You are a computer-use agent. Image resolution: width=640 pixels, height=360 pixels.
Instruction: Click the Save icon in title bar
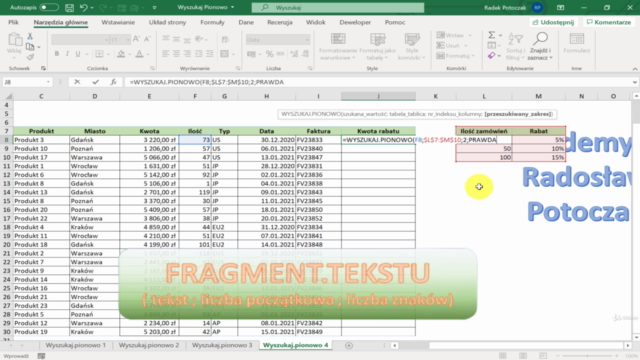tap(69, 7)
